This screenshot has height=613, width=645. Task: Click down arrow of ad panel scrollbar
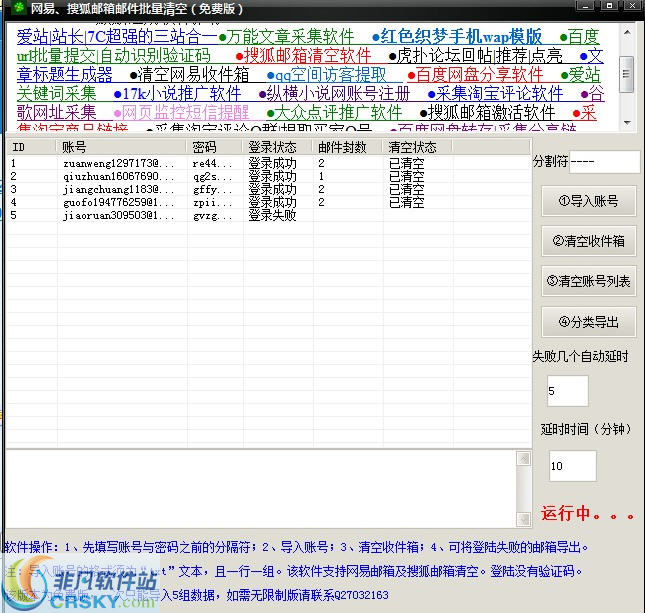click(627, 123)
